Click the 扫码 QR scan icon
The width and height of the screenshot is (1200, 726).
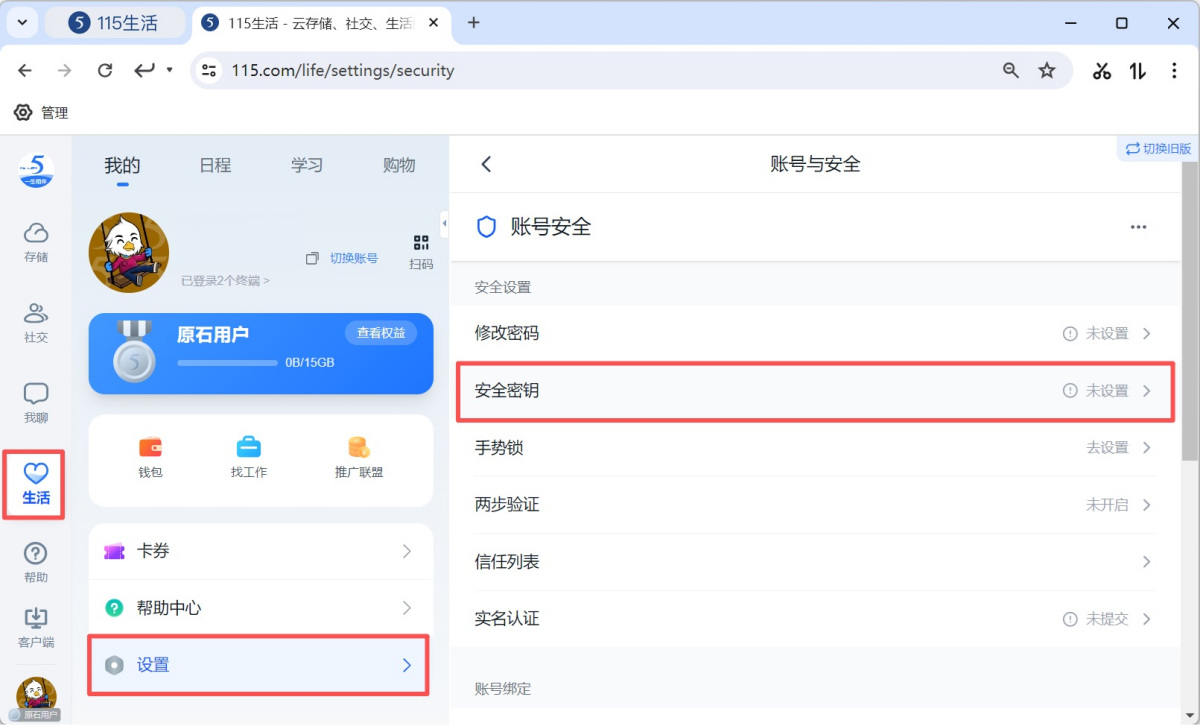pos(421,251)
